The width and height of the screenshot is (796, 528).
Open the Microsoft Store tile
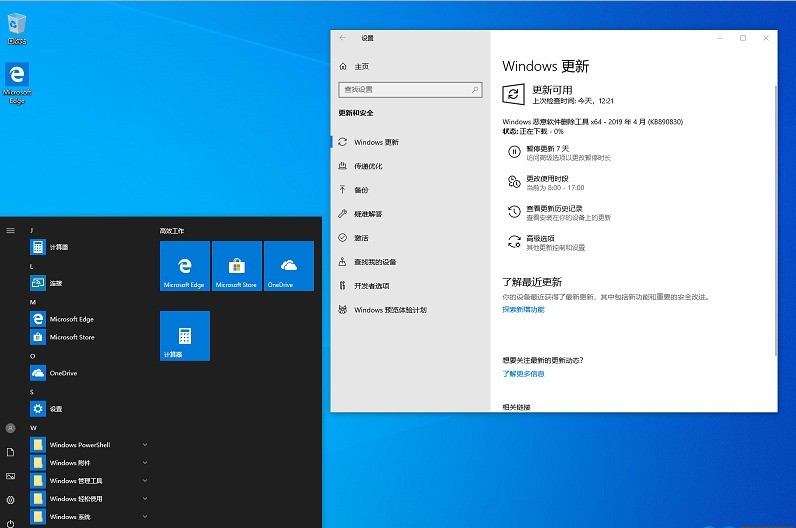point(237,266)
